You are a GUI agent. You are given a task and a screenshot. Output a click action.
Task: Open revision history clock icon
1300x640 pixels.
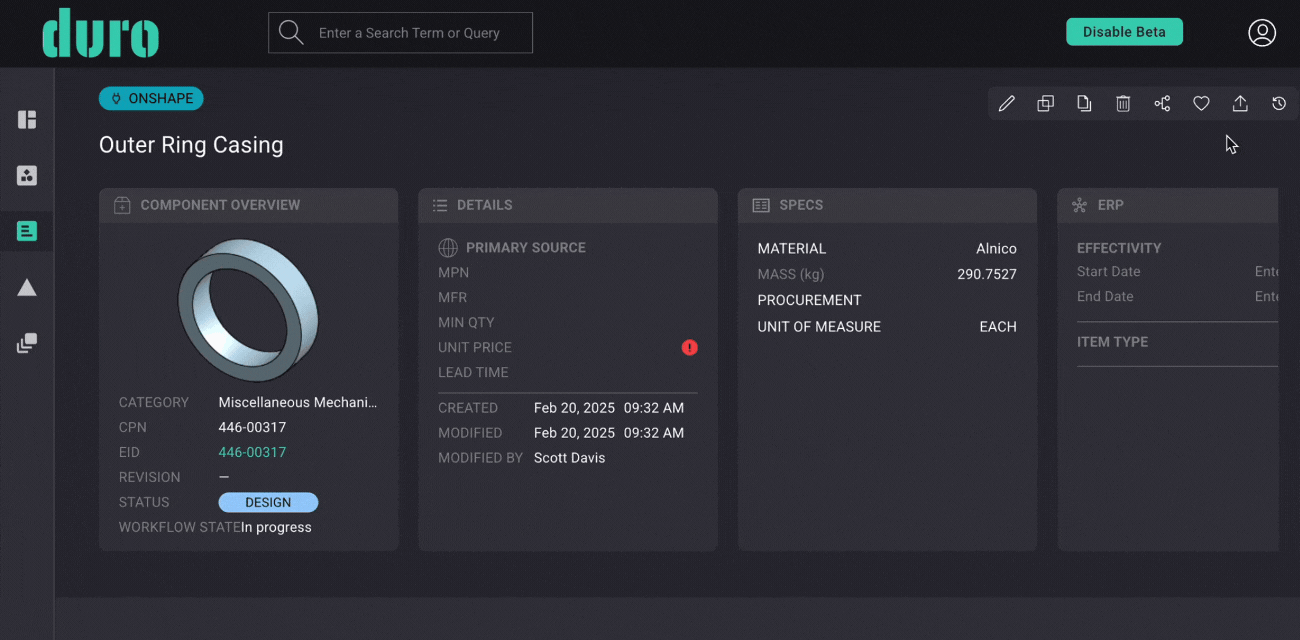point(1279,103)
